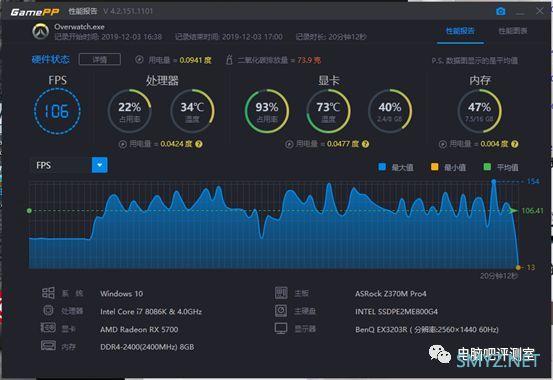Click the graphics card icon

pyautogui.click(x=48, y=328)
